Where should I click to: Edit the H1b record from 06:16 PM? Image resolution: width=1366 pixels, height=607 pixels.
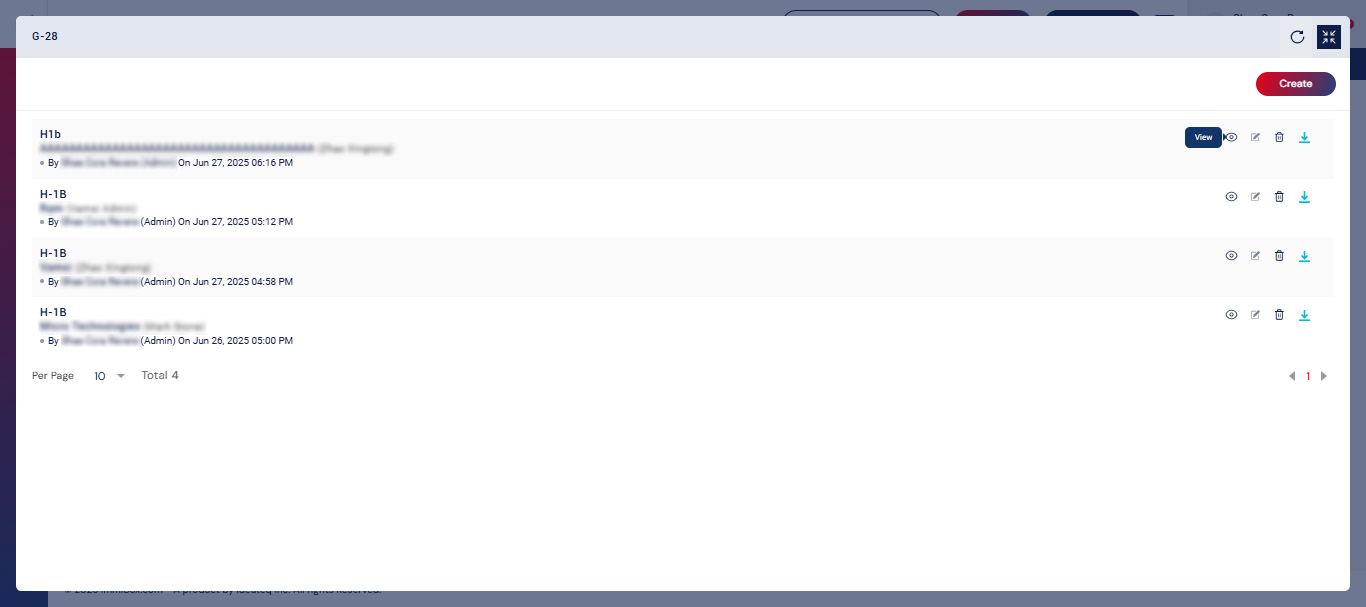[x=1255, y=138]
